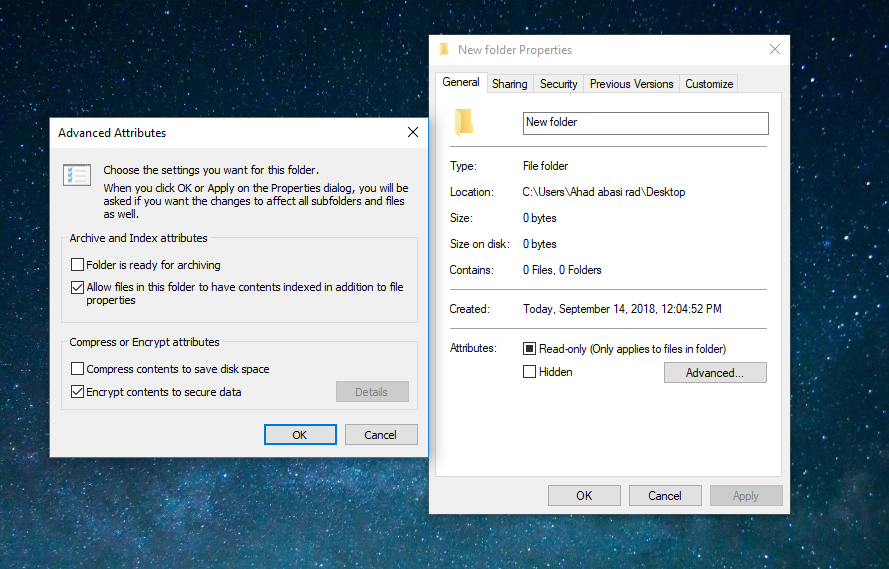Uncheck Encrypt contents to secure data
This screenshot has width=889, height=569.
(78, 392)
